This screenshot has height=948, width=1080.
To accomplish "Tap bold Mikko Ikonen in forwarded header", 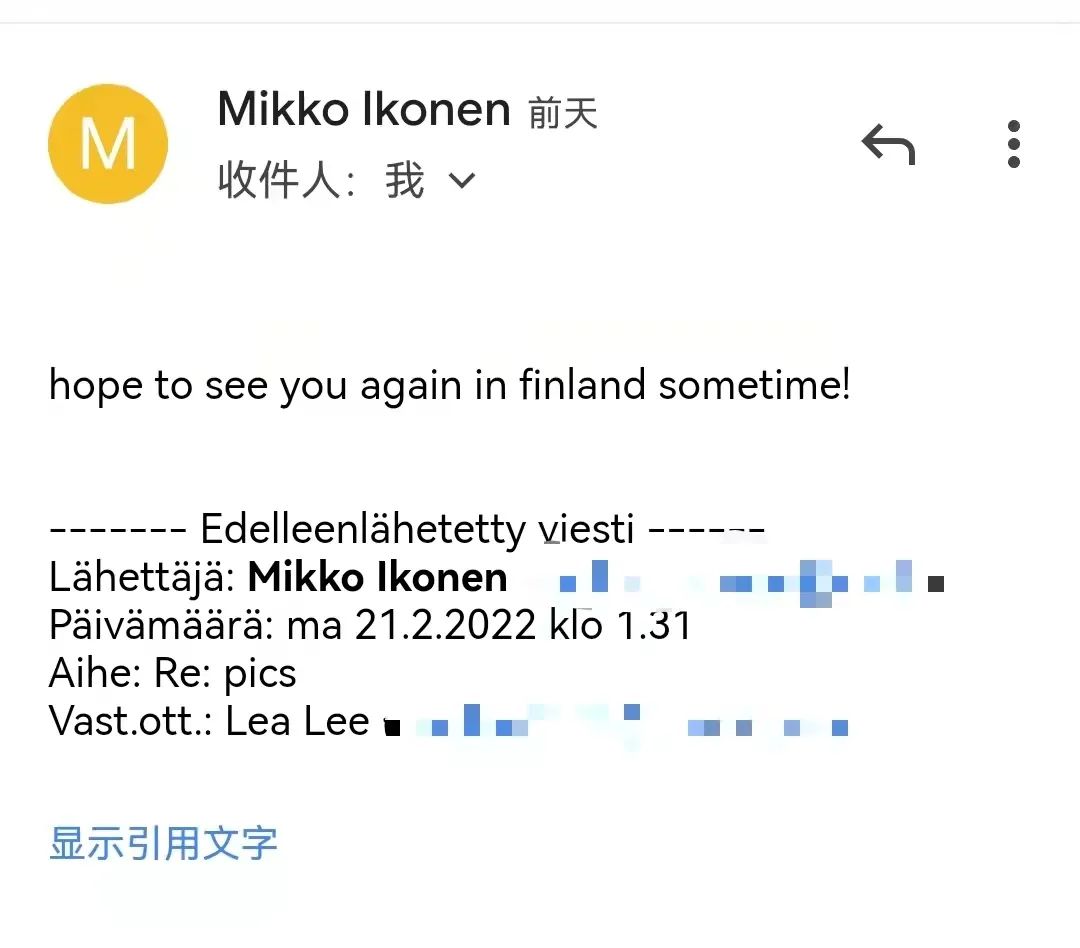I will (x=378, y=577).
